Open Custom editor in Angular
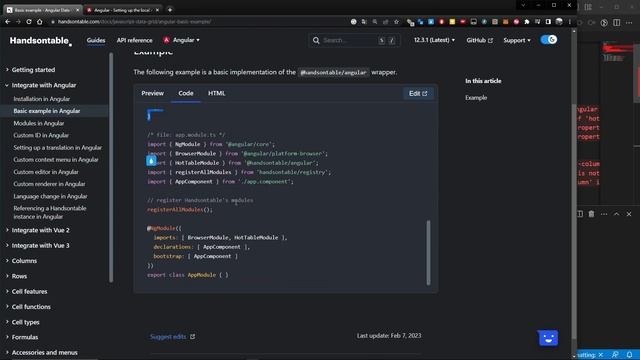Viewport: 640px width, 360px height. pos(46,172)
